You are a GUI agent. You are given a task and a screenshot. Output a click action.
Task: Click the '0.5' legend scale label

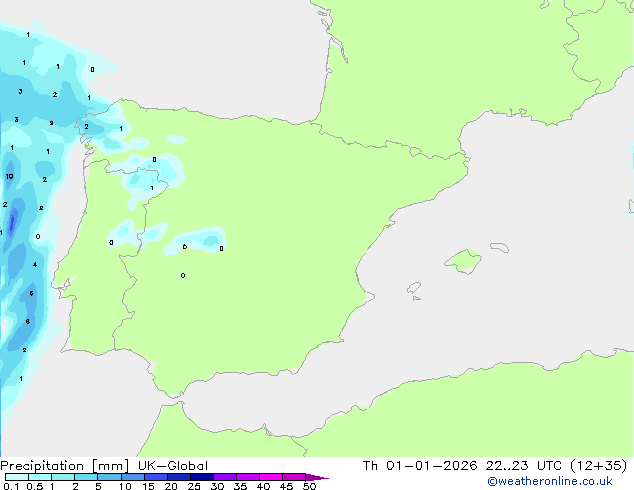34,486
